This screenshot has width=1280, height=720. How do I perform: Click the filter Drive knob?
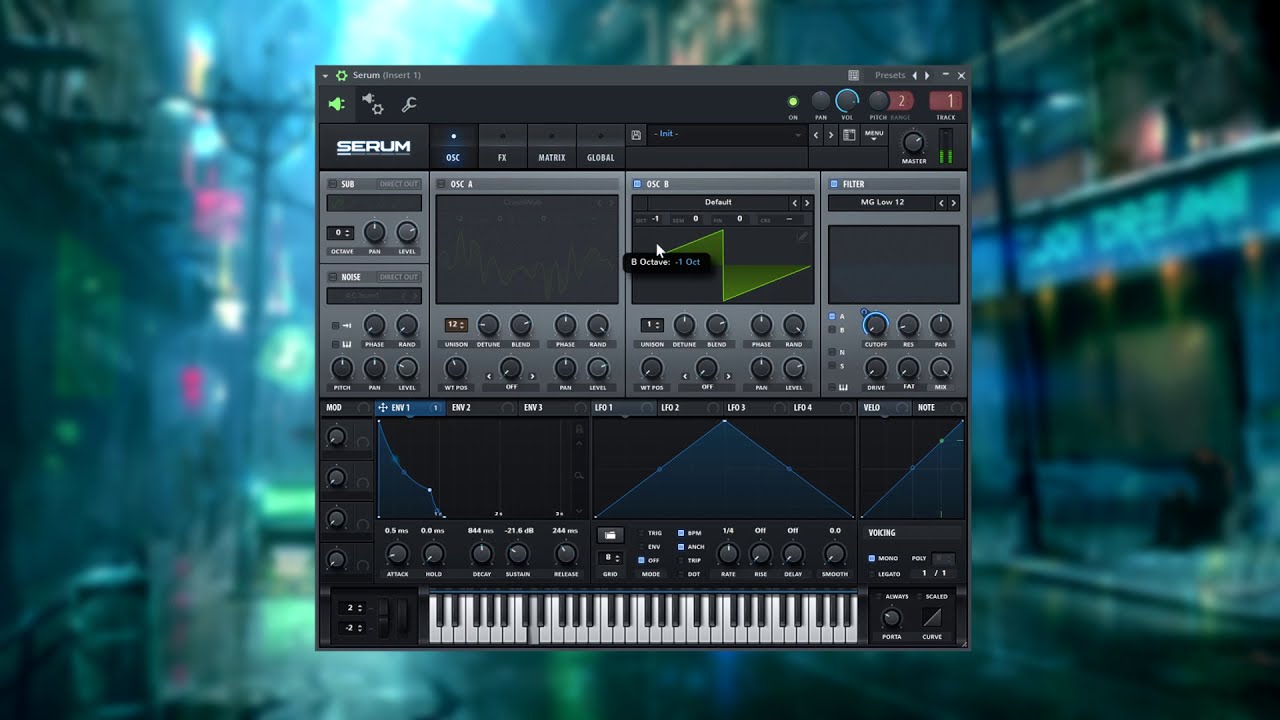[x=875, y=368]
